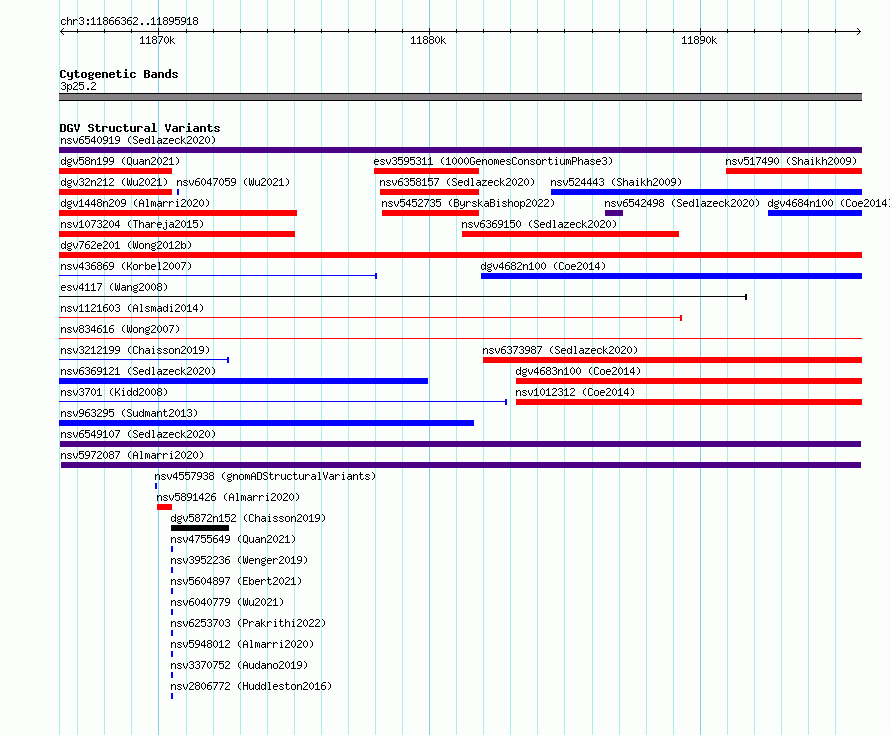This screenshot has width=890, height=735.
Task: Click the 11890k ruler label
Action: [x=699, y=40]
